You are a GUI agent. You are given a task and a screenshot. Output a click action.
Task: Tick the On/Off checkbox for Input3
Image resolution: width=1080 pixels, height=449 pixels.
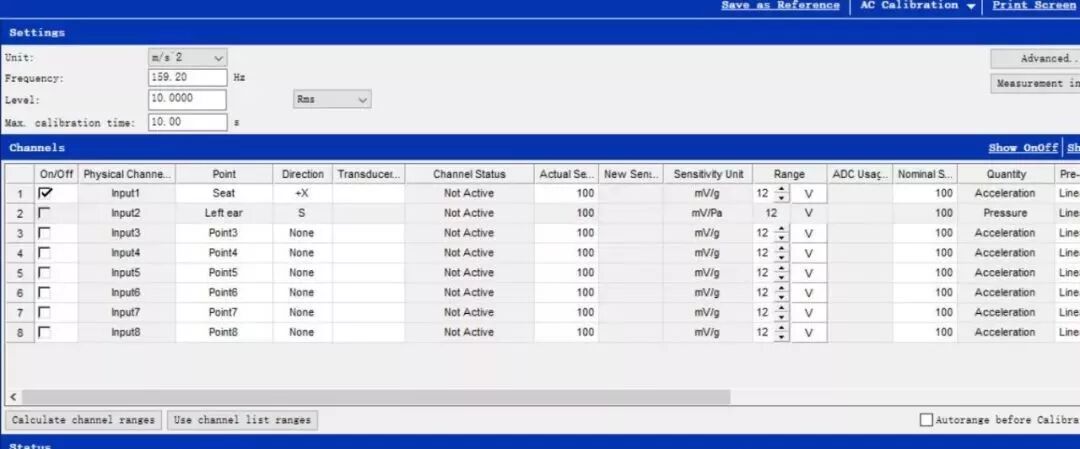(x=45, y=233)
